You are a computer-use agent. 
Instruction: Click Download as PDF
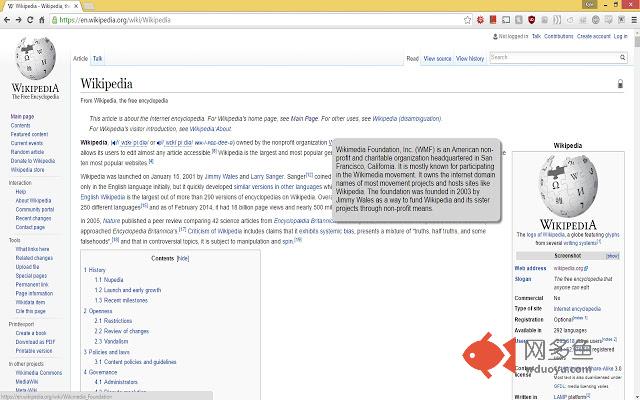(35, 342)
